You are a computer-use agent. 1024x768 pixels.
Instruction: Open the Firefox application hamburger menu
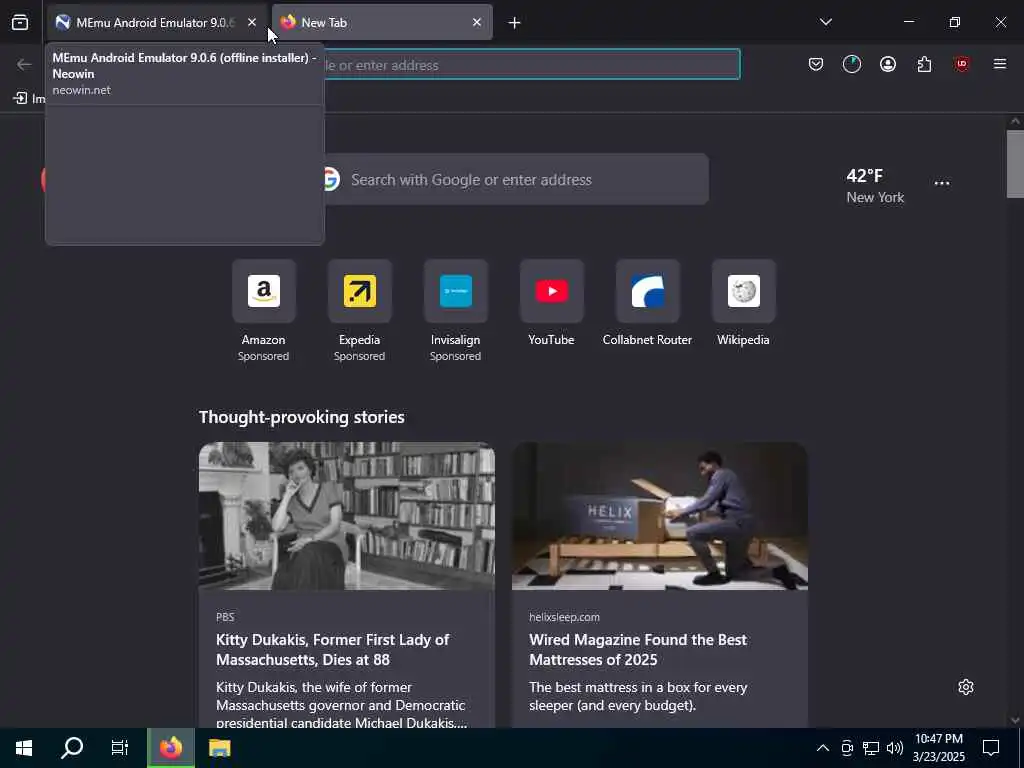click(1000, 64)
